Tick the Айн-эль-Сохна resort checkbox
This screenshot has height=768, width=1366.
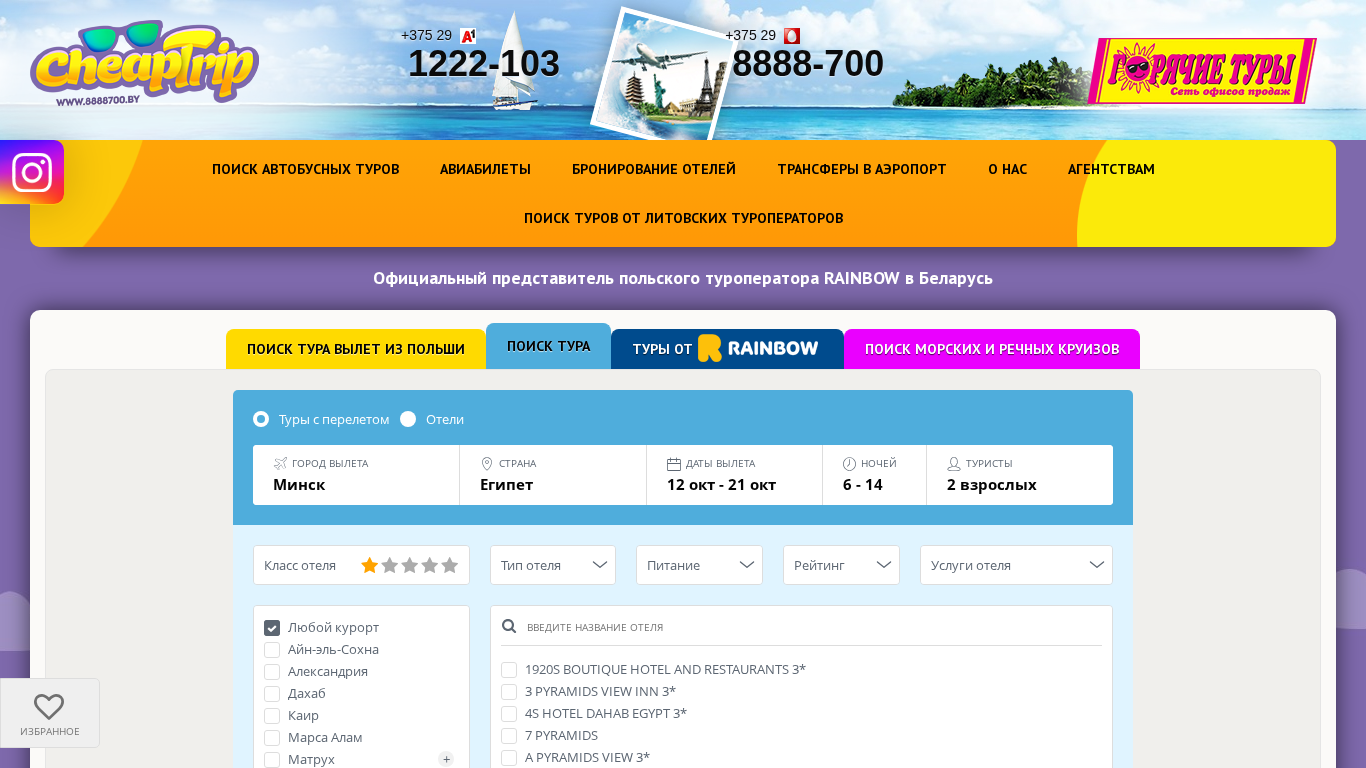(x=272, y=650)
